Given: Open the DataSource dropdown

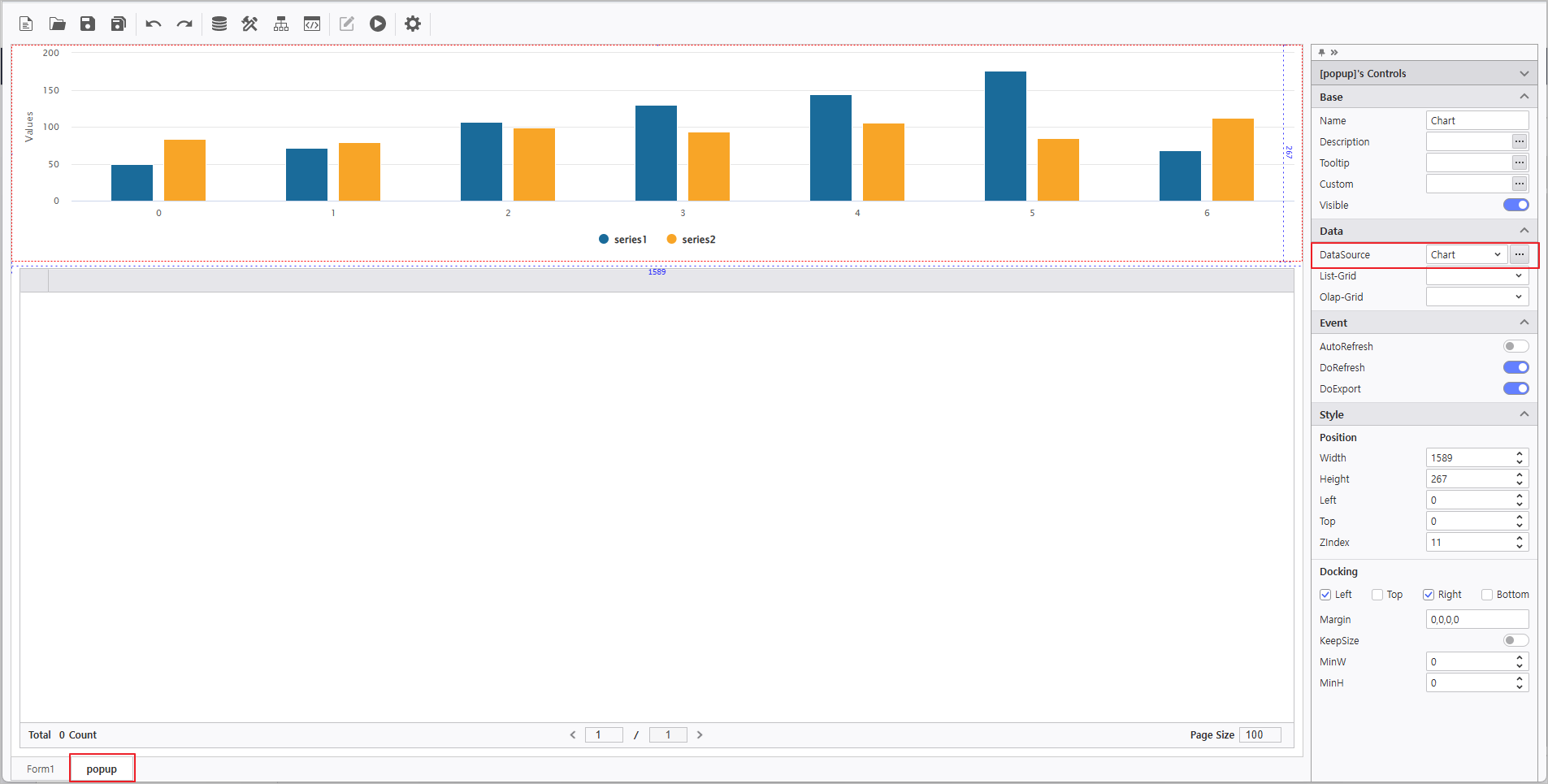Looking at the screenshot, I should (1466, 255).
